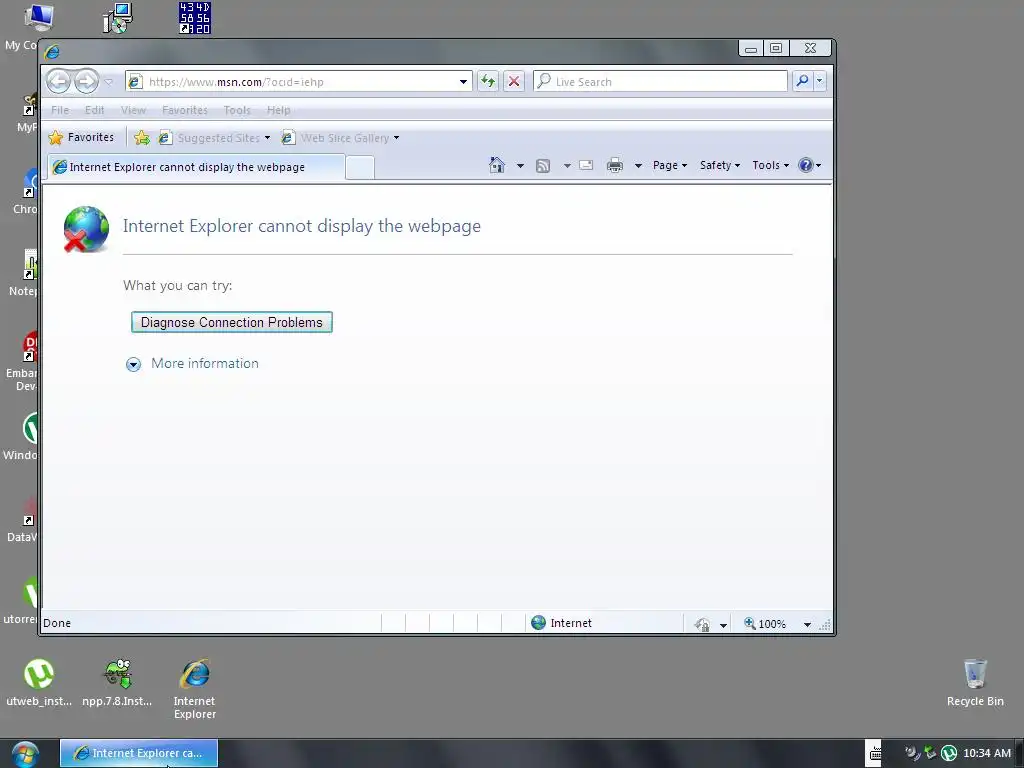Open search provider options dropdown

click(820, 81)
